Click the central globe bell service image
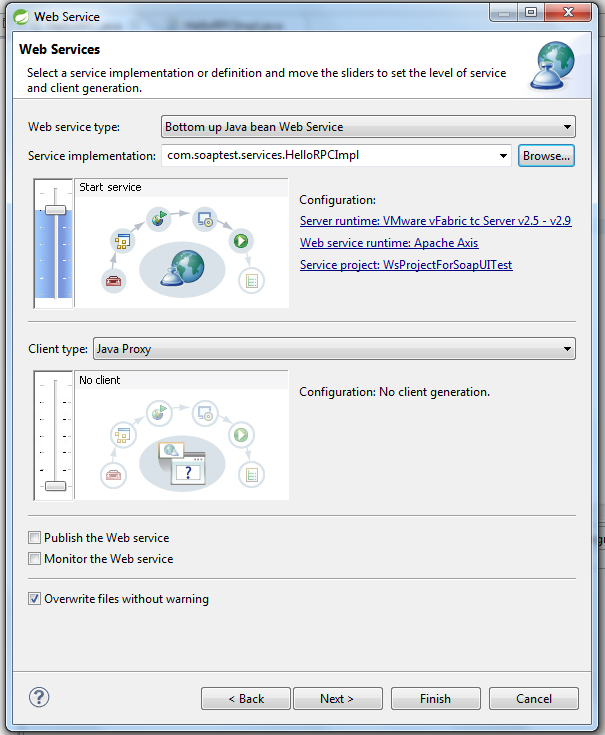Image resolution: width=605 pixels, height=735 pixels. click(x=182, y=269)
